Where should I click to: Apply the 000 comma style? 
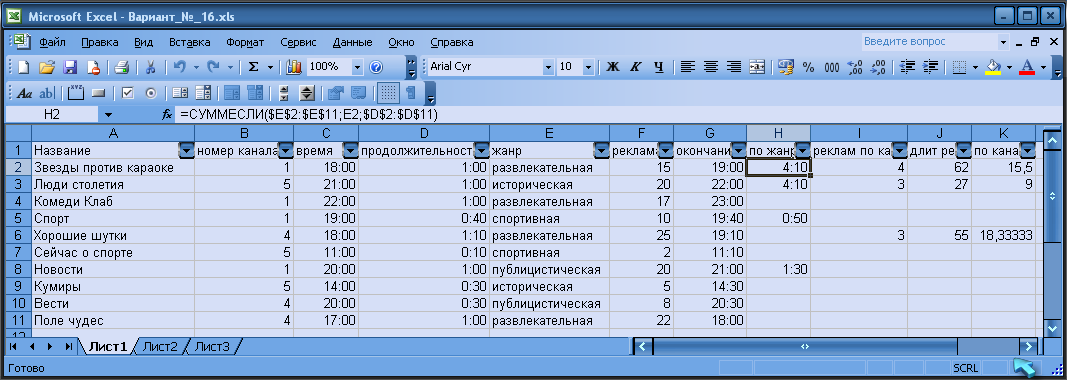(x=832, y=67)
